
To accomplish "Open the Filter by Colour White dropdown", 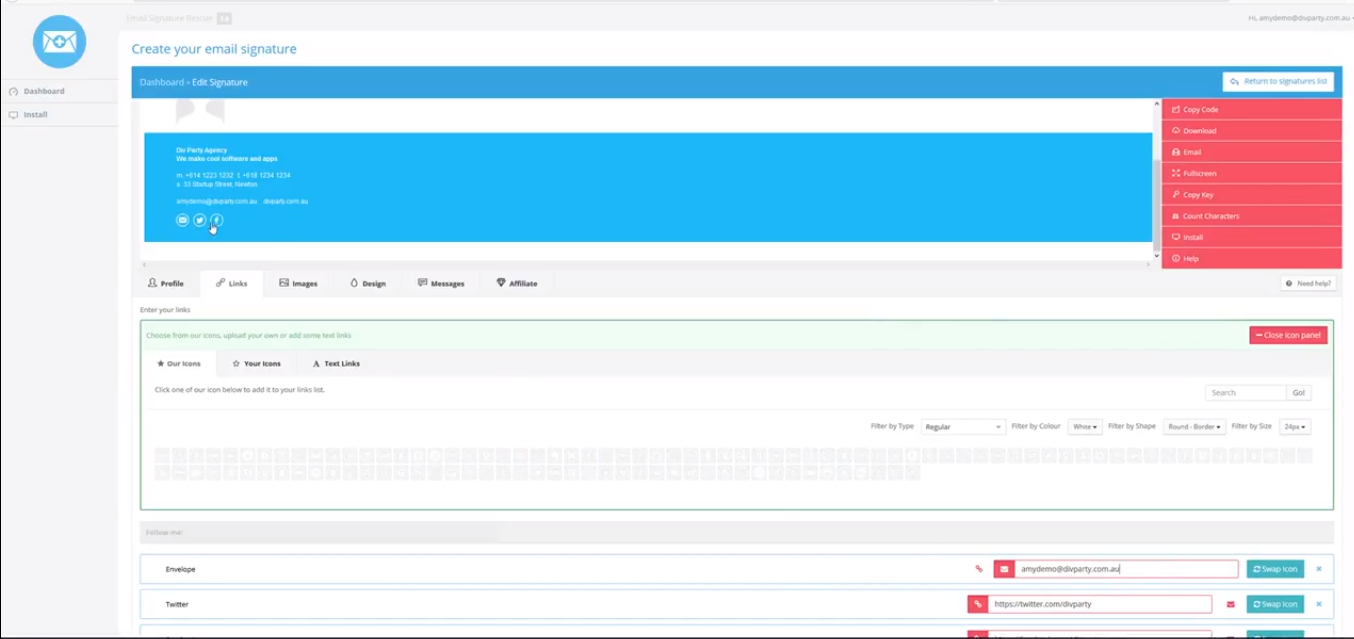I will 1085,427.
